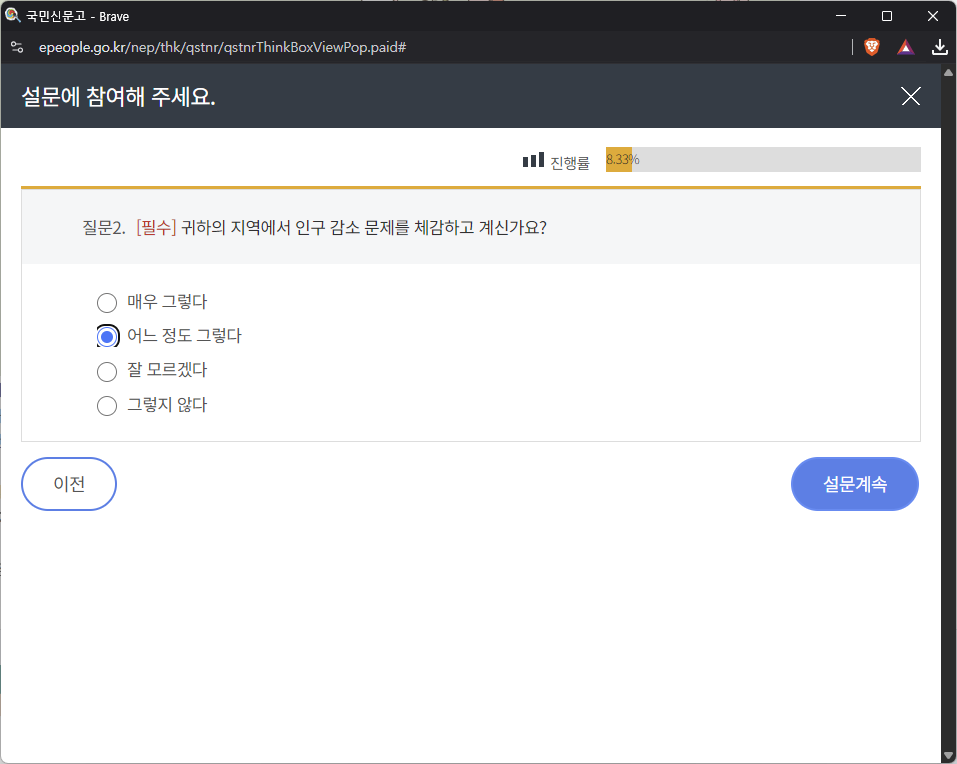Click the scrollbar down arrow
957x764 pixels.
pos(948,755)
